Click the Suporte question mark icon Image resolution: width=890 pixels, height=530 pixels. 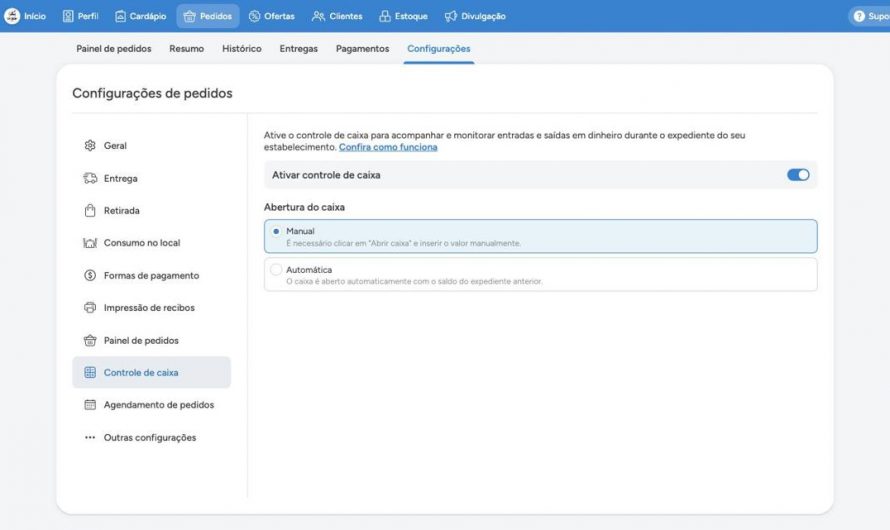pos(859,16)
